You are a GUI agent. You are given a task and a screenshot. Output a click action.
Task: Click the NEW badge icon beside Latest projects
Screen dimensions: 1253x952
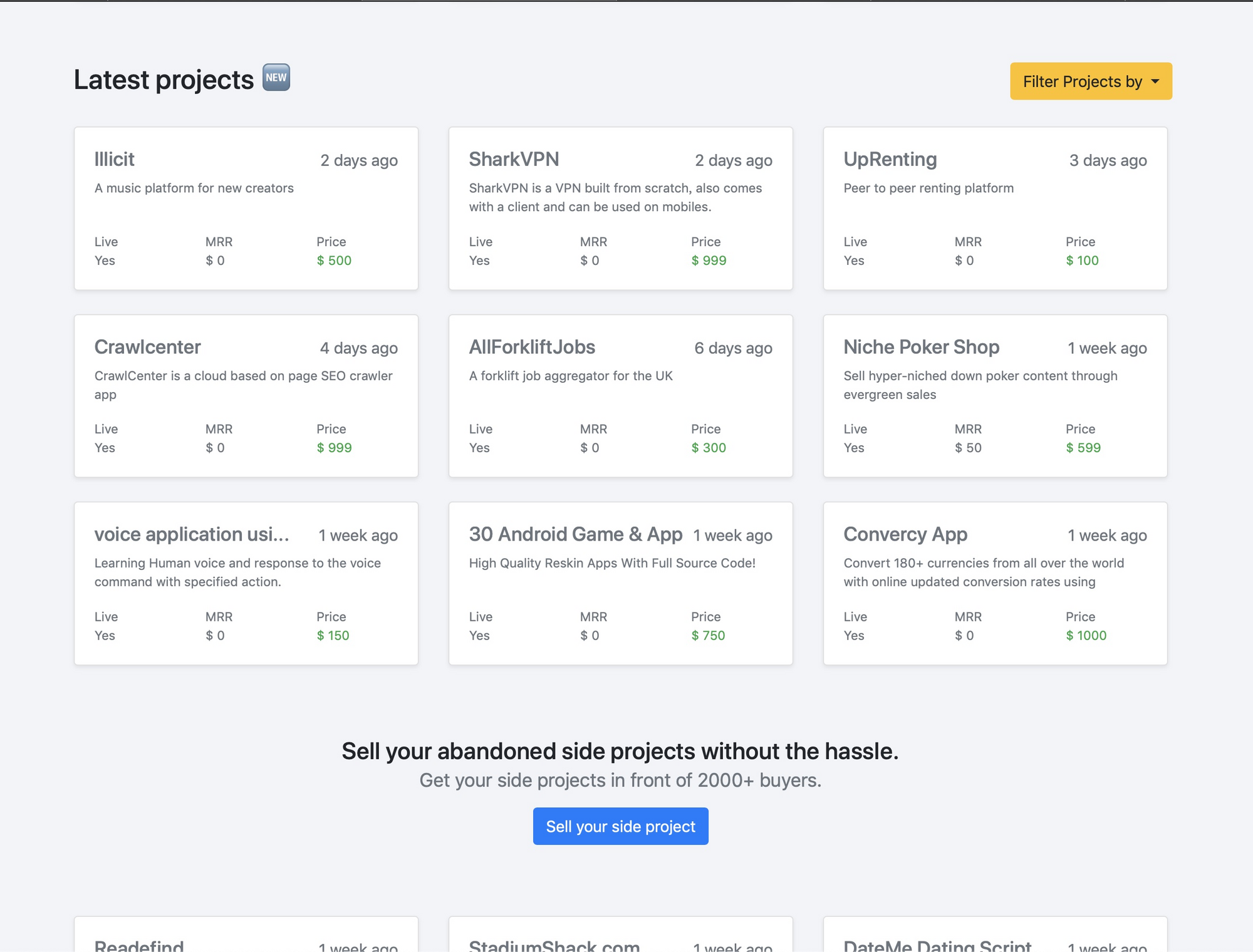tap(276, 78)
